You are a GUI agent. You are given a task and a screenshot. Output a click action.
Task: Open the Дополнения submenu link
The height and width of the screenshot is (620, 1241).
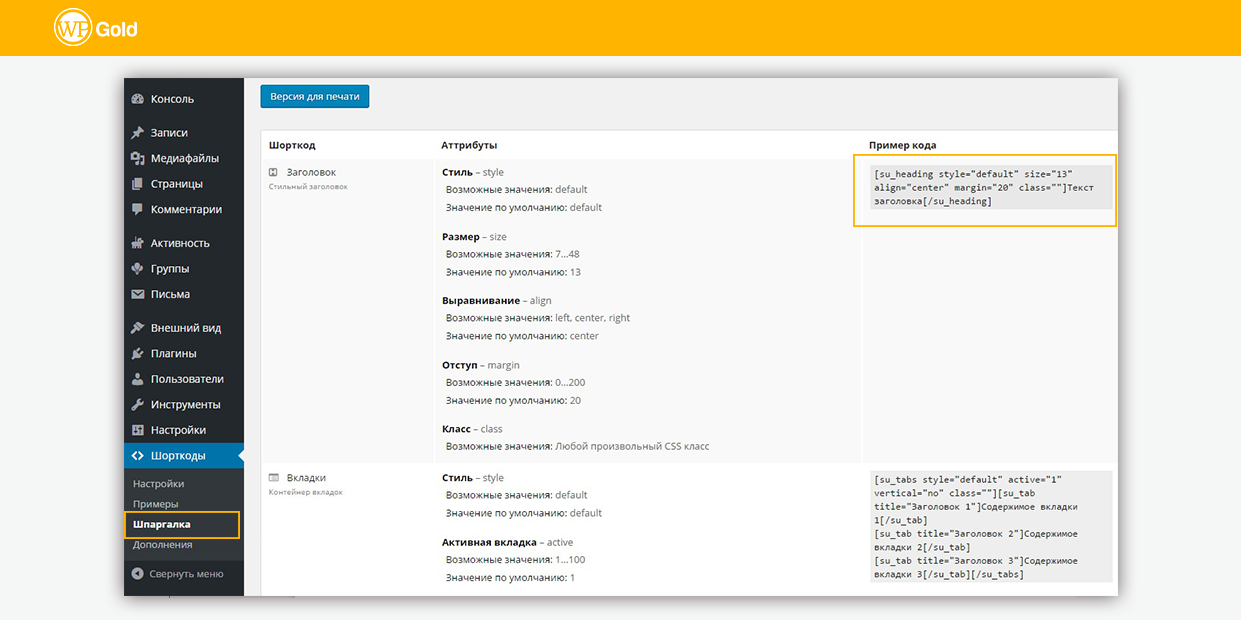click(x=162, y=545)
